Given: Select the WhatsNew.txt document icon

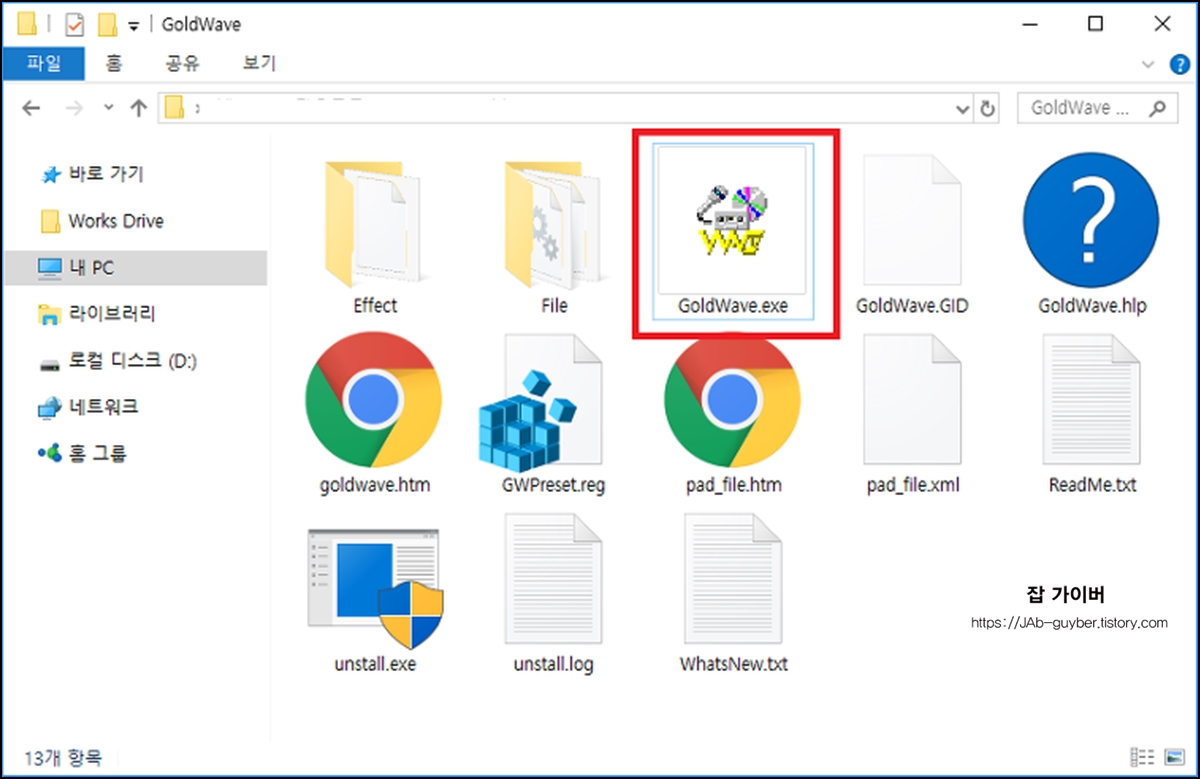Looking at the screenshot, I should [x=733, y=580].
